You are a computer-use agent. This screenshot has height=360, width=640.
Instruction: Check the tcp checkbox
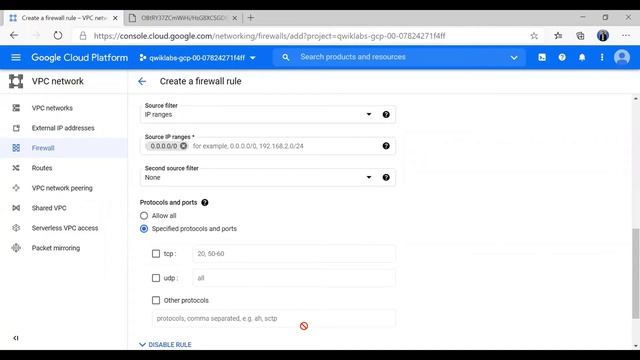[156, 254]
